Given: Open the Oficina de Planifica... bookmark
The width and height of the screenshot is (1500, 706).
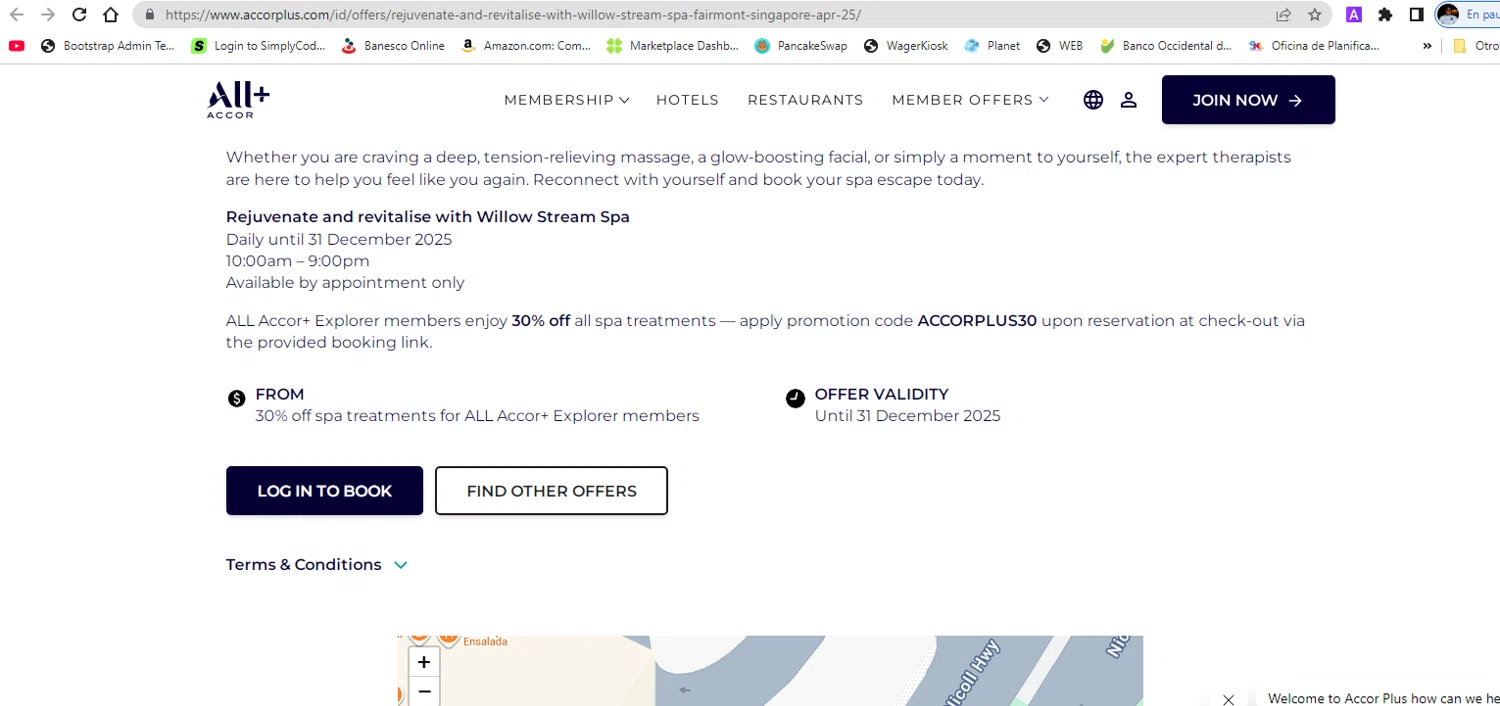Looking at the screenshot, I should click(x=1314, y=46).
